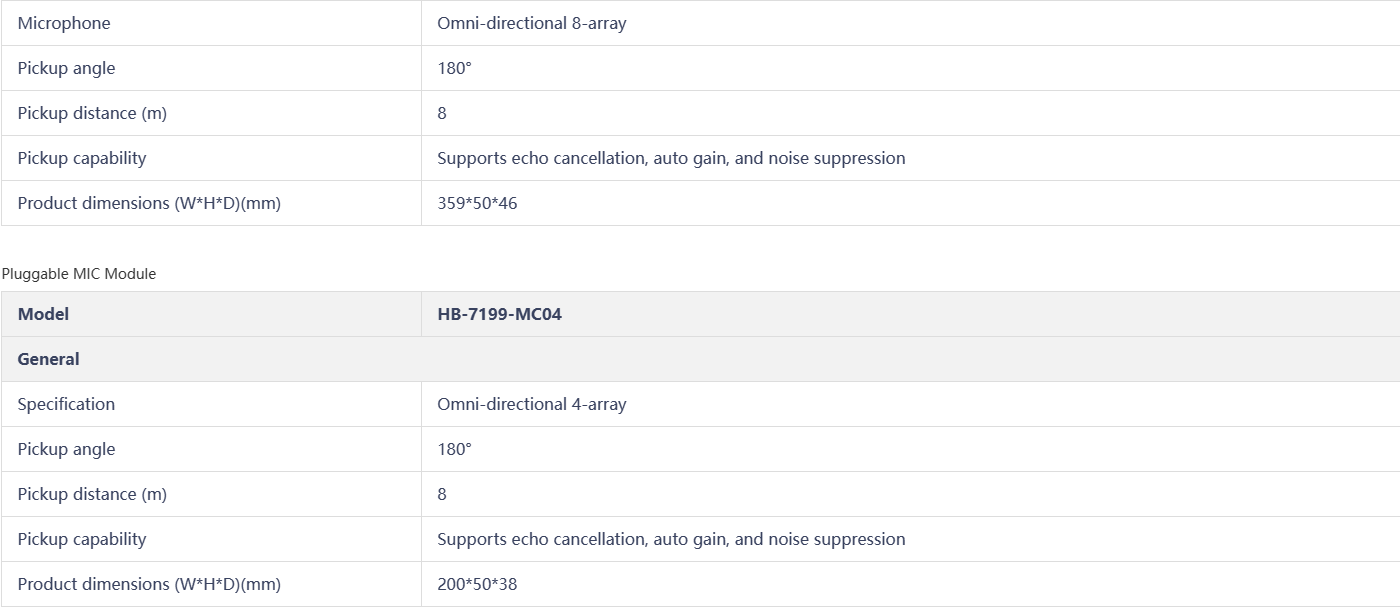Viewport: 1400px width, 610px height.
Task: Click the lower Pickup distance (m) label
Action: point(92,494)
